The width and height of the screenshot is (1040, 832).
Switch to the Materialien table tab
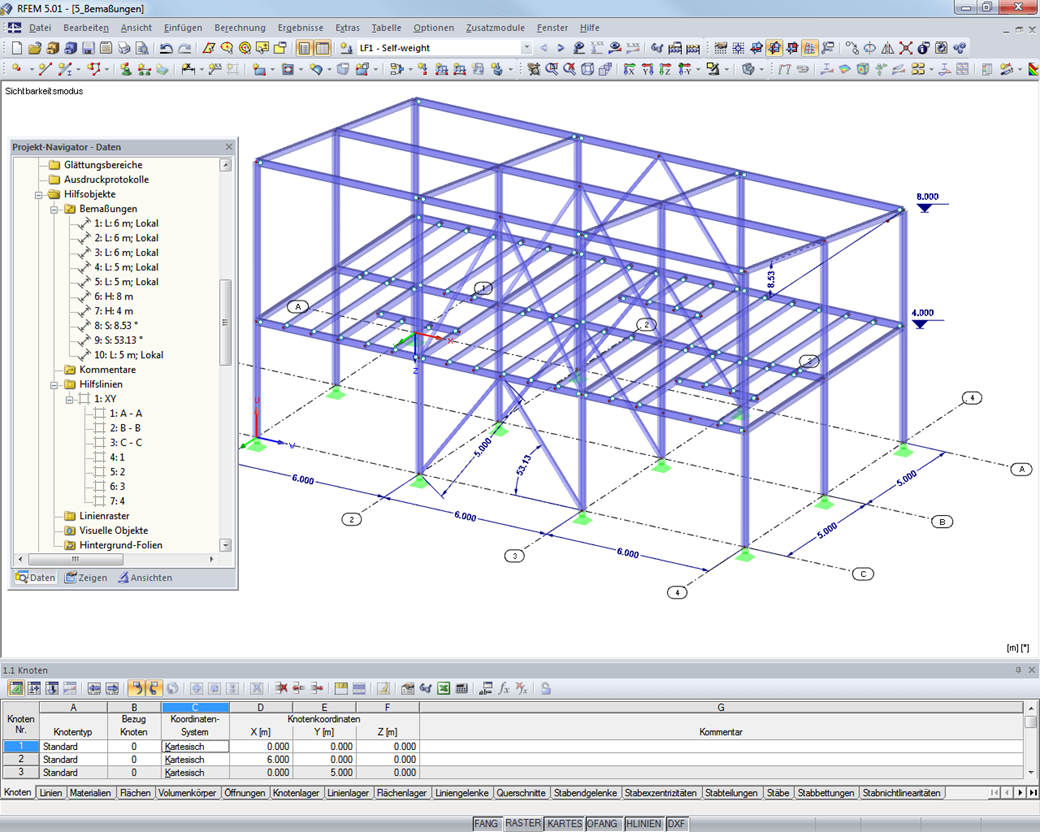90,793
